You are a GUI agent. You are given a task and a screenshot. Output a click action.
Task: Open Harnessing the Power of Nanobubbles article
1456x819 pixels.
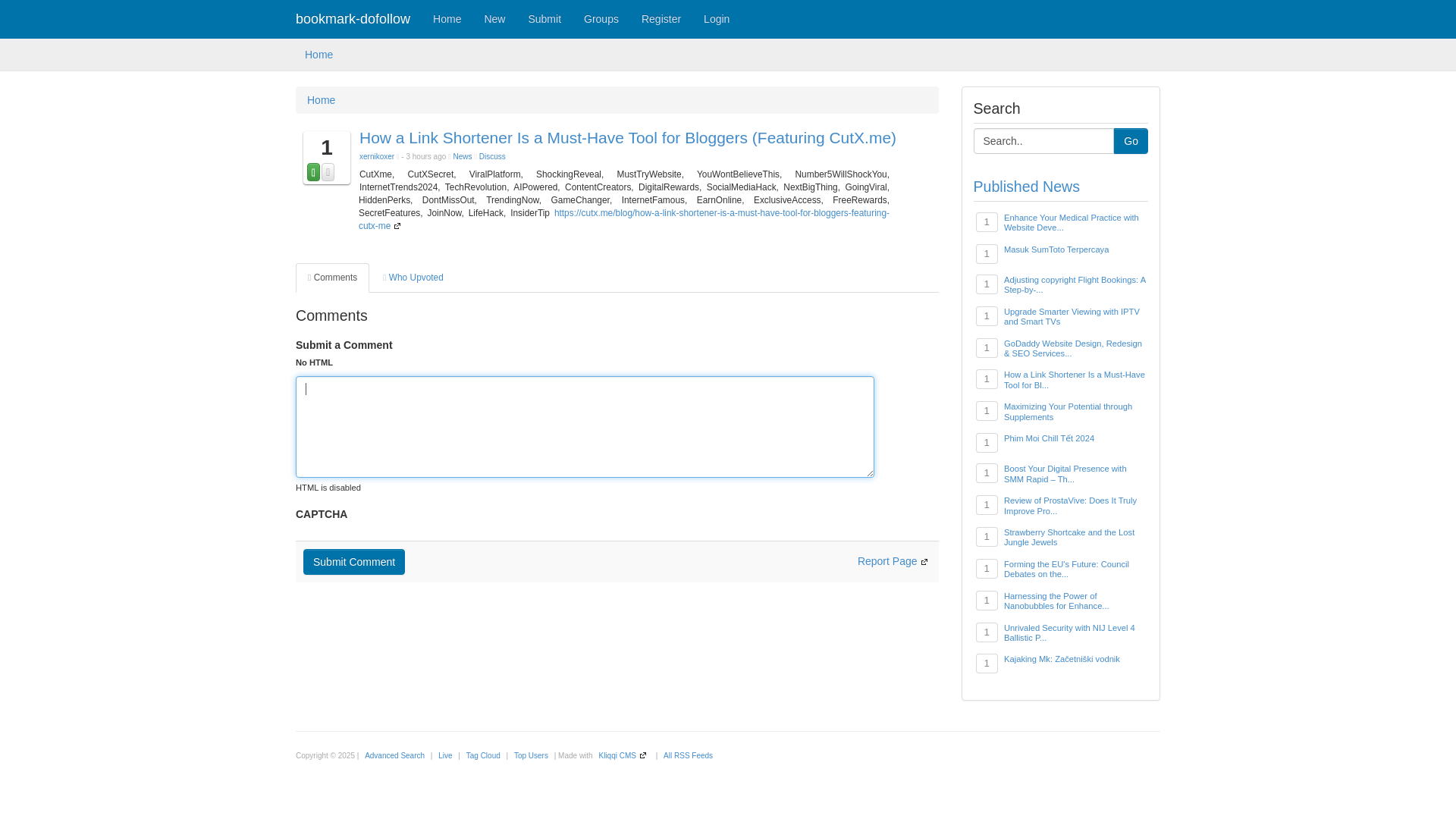click(1056, 601)
